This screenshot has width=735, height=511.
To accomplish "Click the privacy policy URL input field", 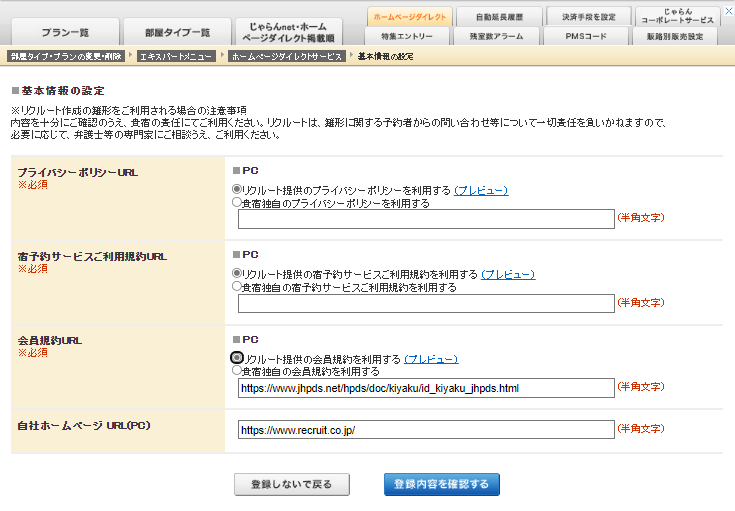I will 425,219.
